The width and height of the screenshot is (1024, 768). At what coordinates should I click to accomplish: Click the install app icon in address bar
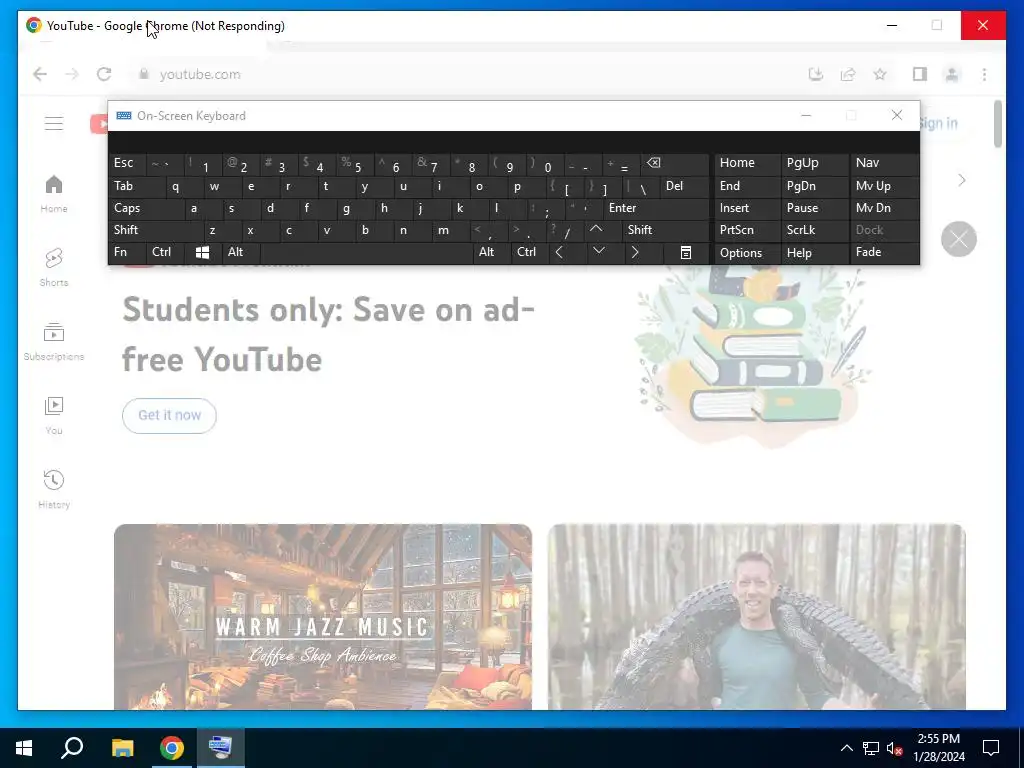816,74
